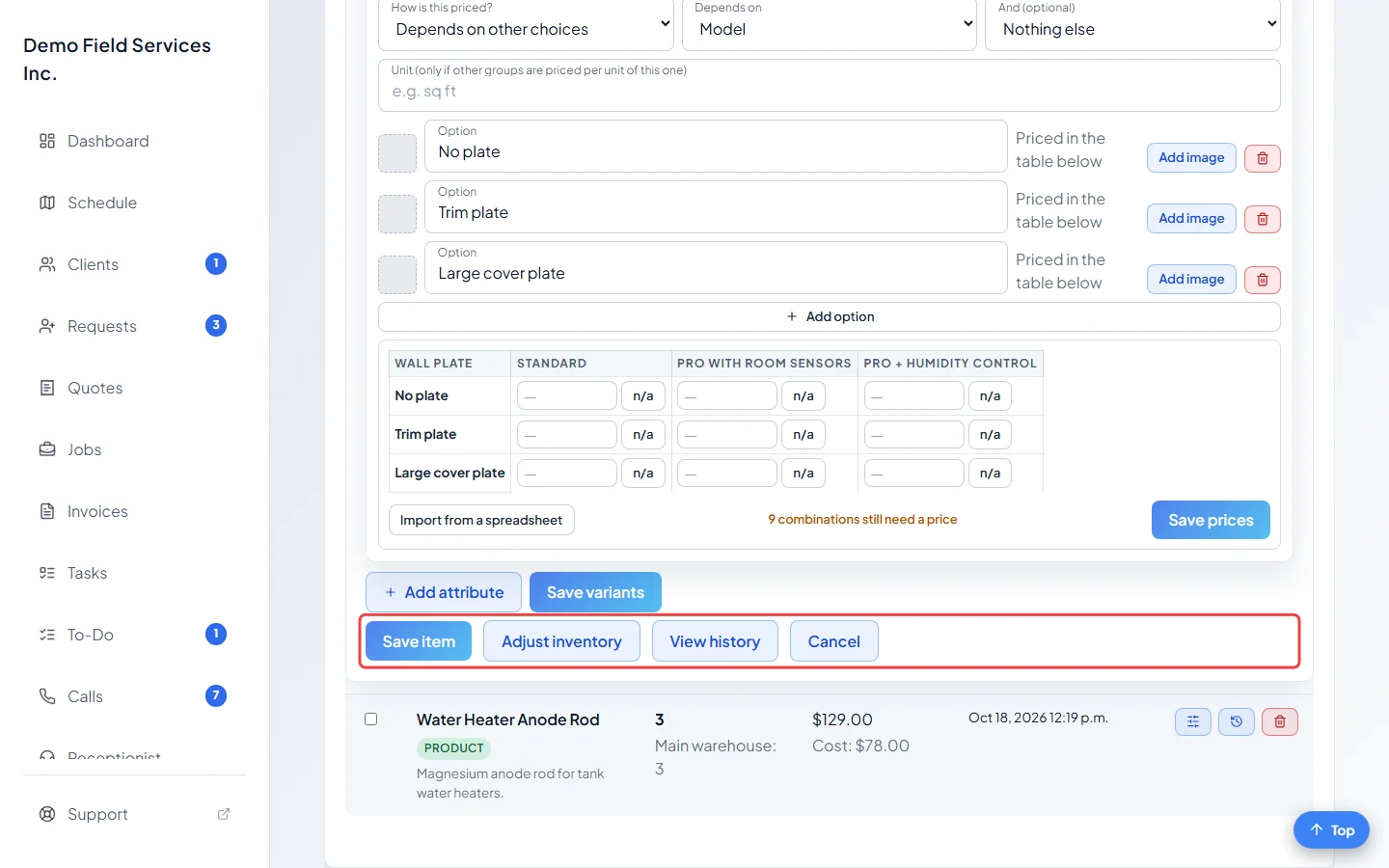Delete the Large cover plate option
Viewport: 1389px width, 868px height.
(1262, 280)
